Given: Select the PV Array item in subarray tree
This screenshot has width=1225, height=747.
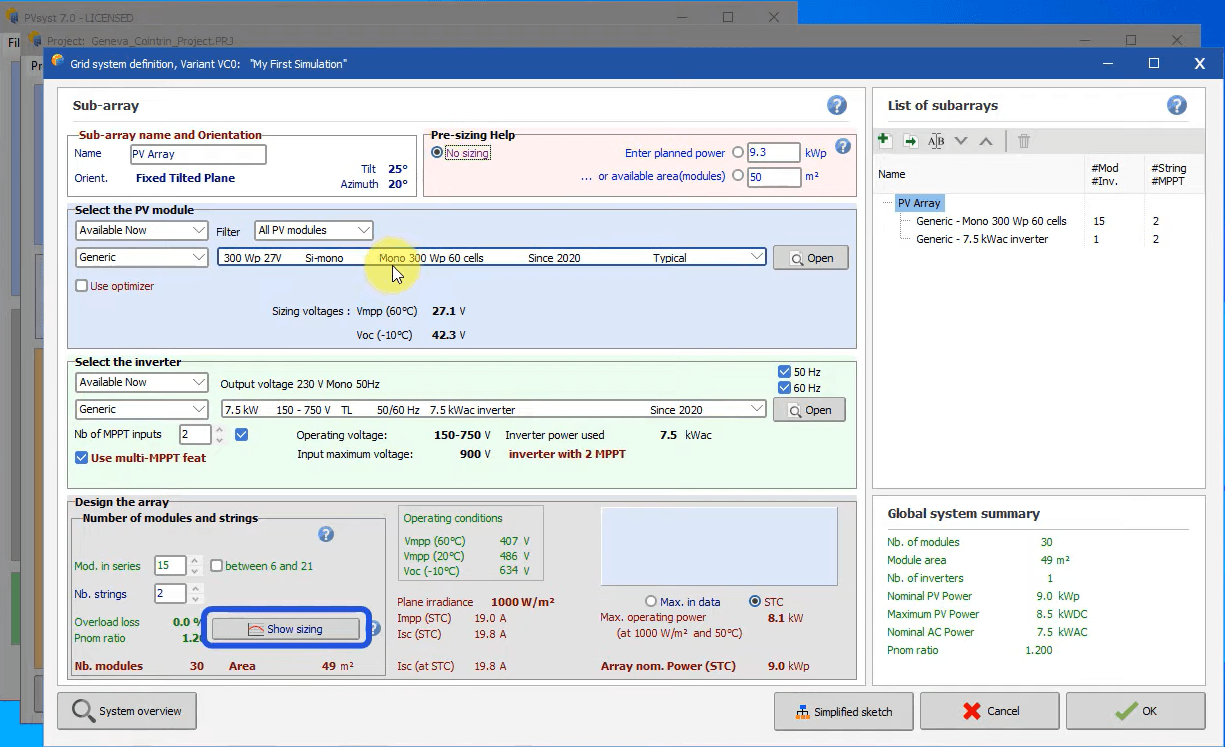Looking at the screenshot, I should click(919, 203).
